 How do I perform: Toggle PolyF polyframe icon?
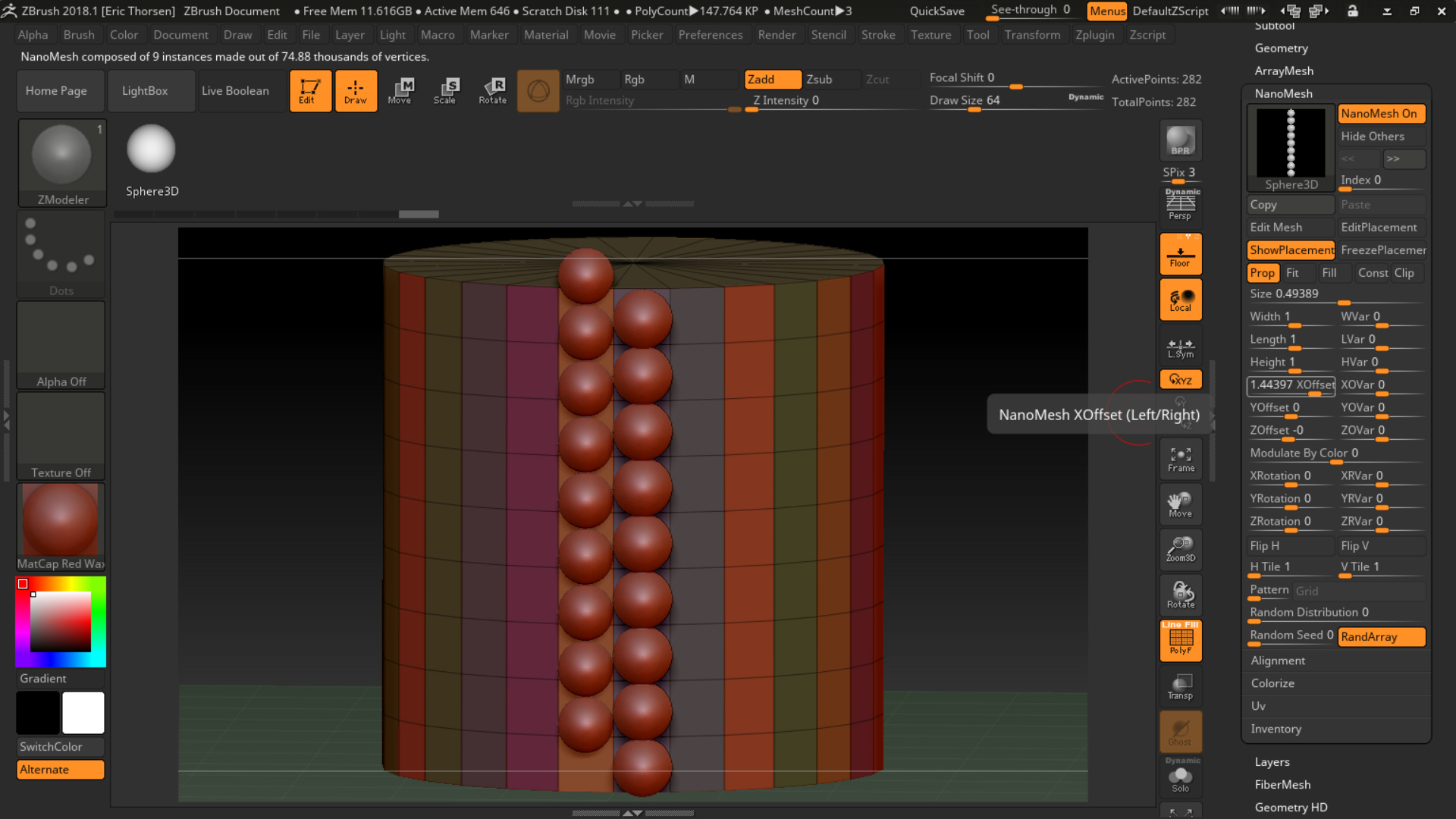1180,641
